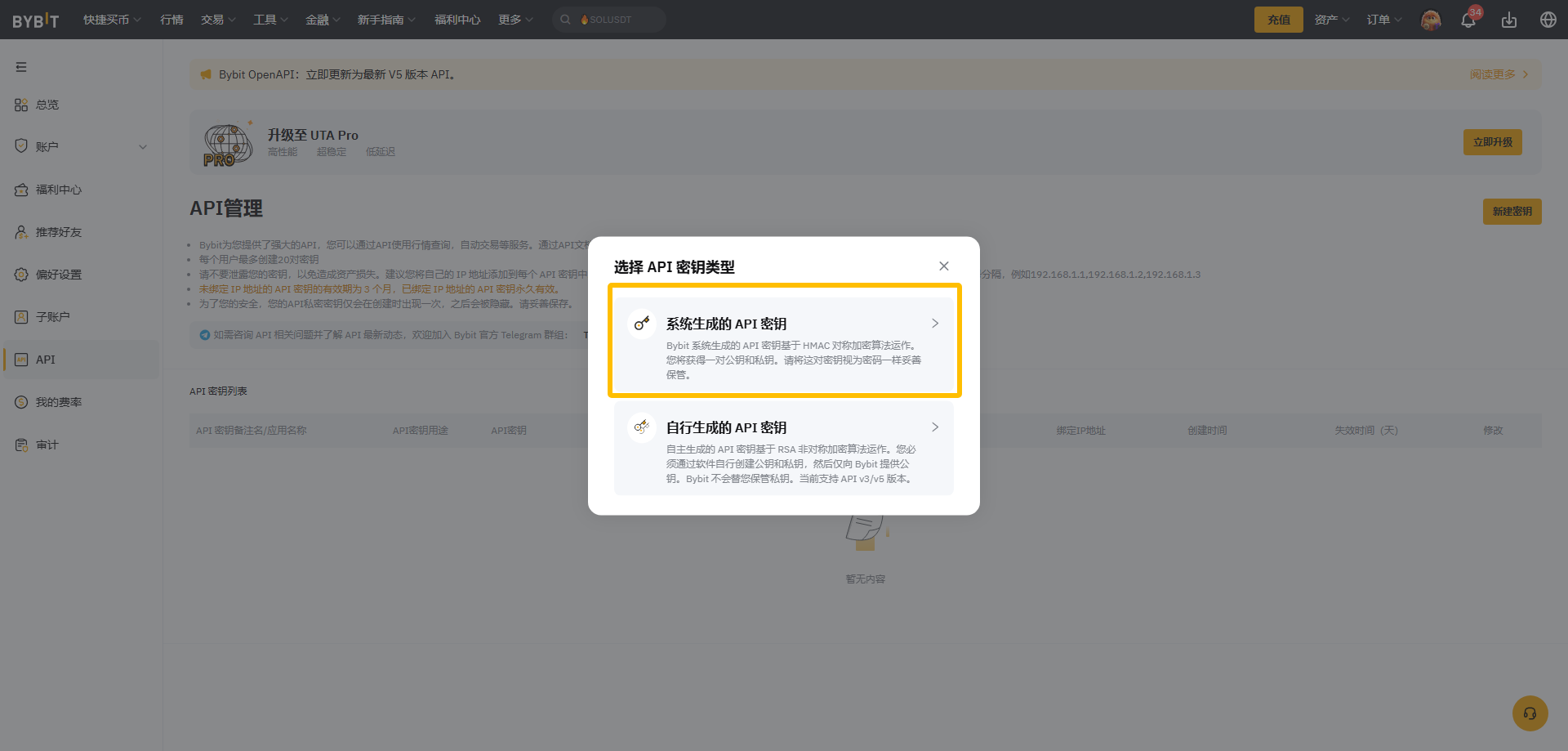This screenshot has width=1568, height=751.
Task: Click the 绑定IP地址 column header
Action: pos(1080,431)
